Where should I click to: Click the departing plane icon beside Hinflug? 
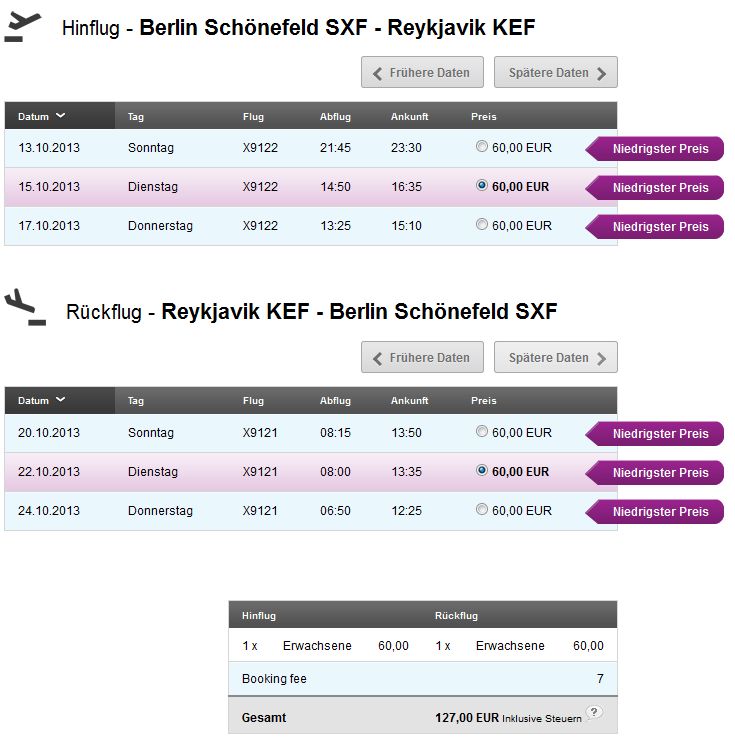pos(22,27)
